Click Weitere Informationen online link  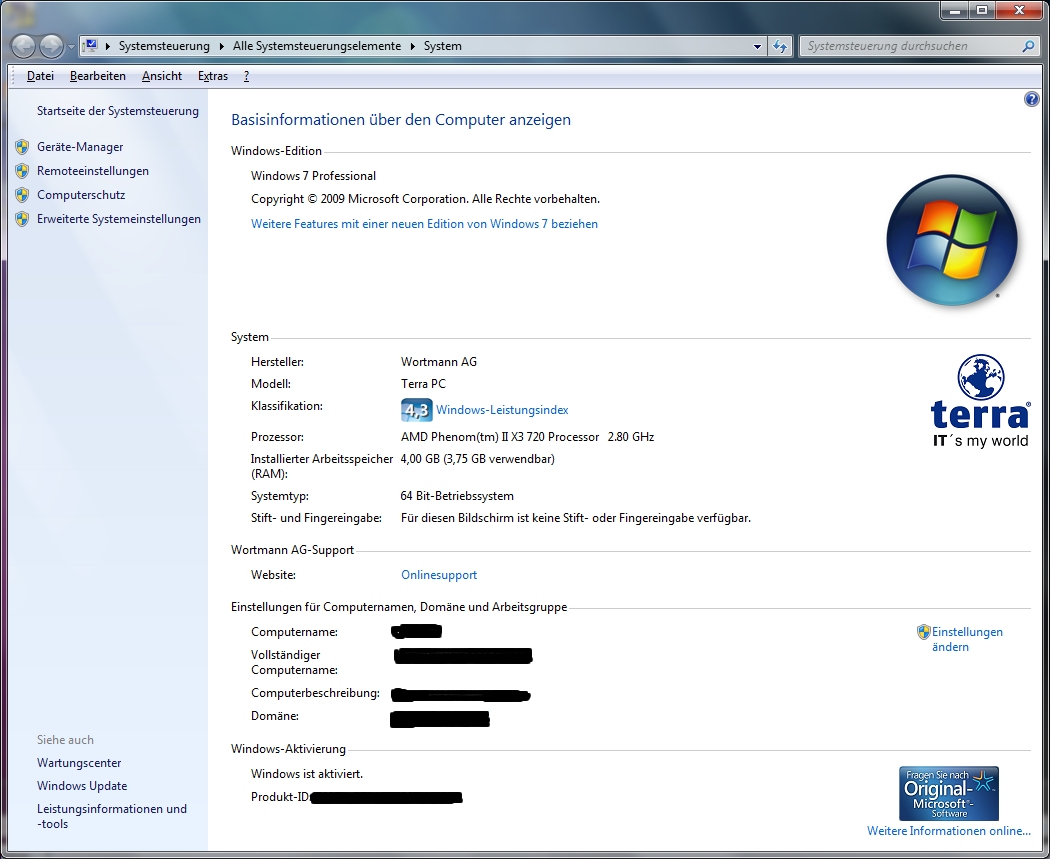[x=949, y=831]
